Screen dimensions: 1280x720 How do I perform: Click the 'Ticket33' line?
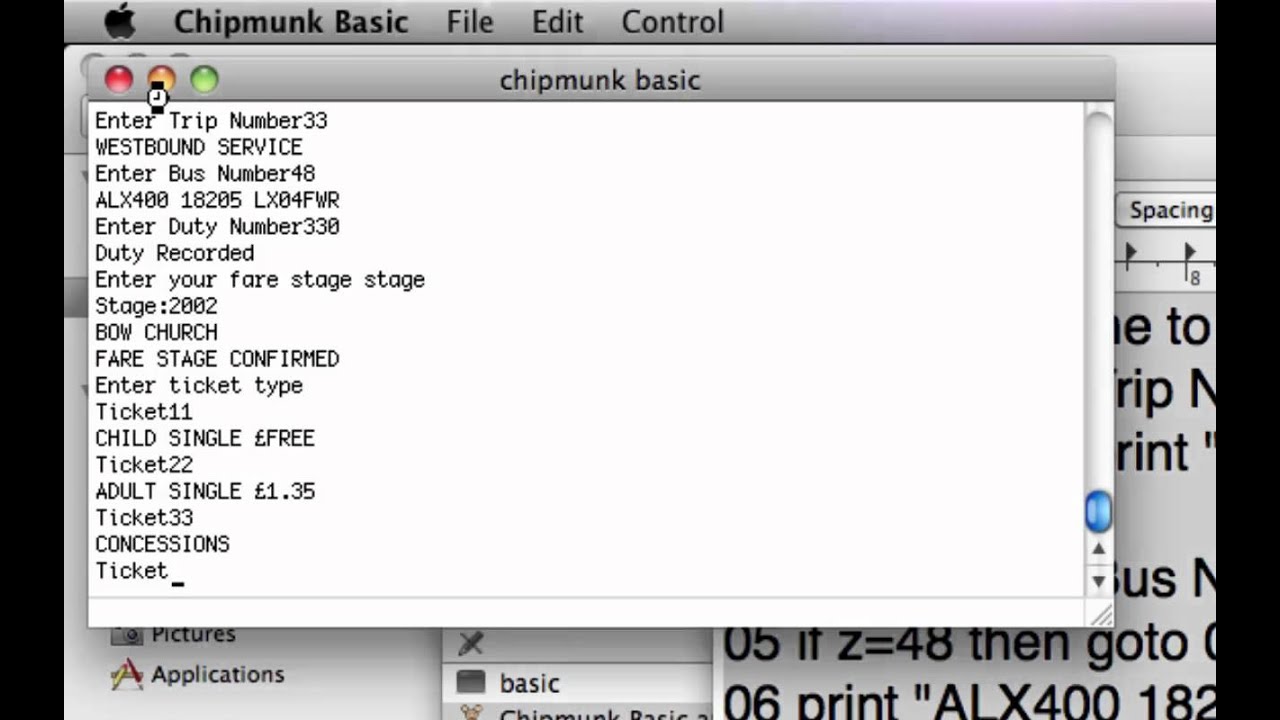tap(144, 518)
